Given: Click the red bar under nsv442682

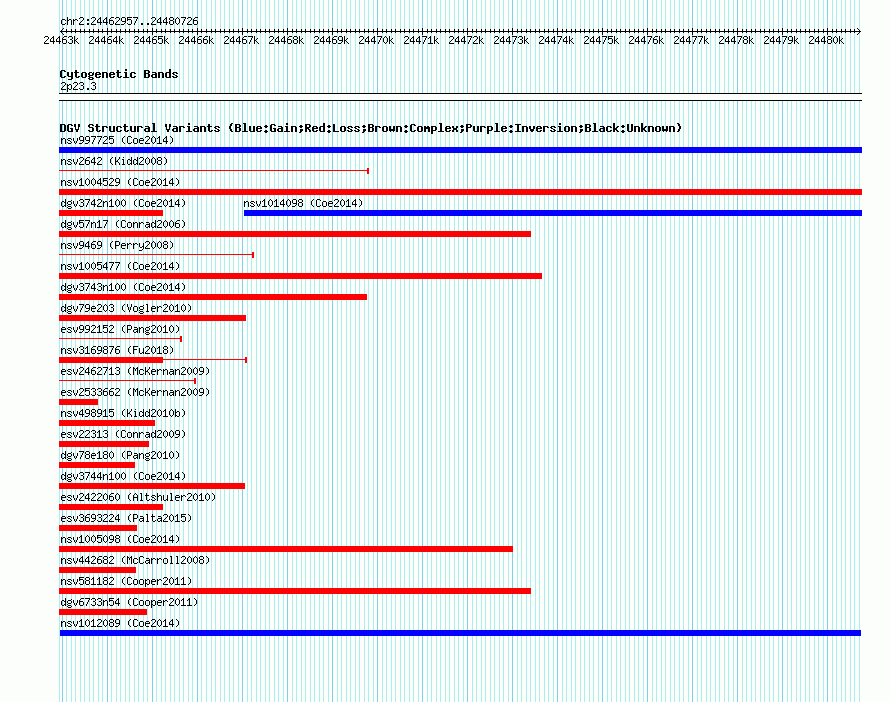Looking at the screenshot, I should tap(97, 570).
